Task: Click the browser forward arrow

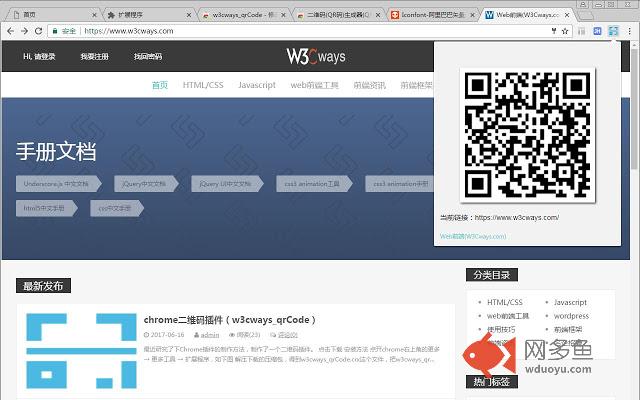Action: (x=24, y=31)
